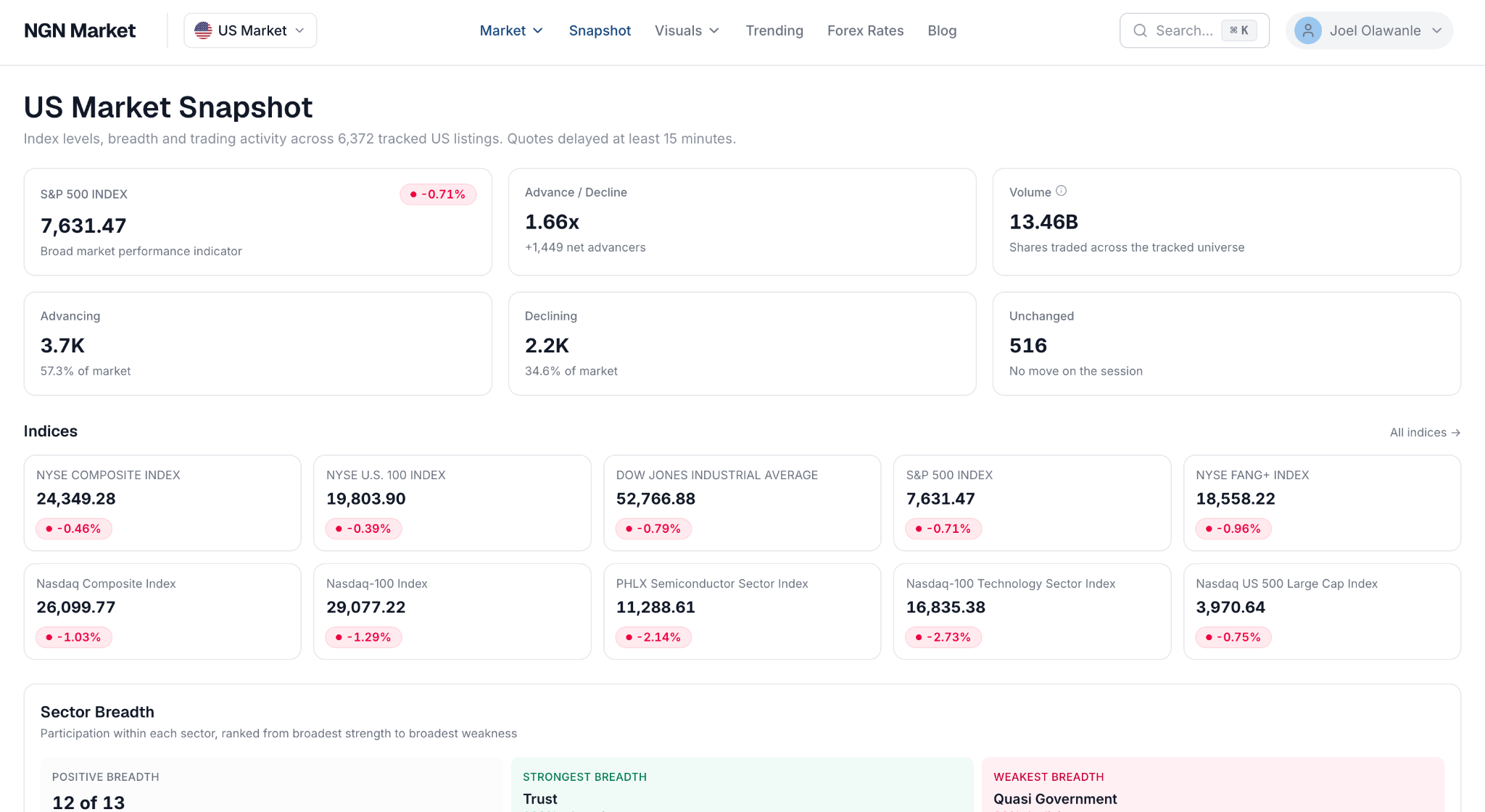Click the 52,766.88 Dow Jones value
Image resolution: width=1485 pixels, height=812 pixels.
pos(655,499)
